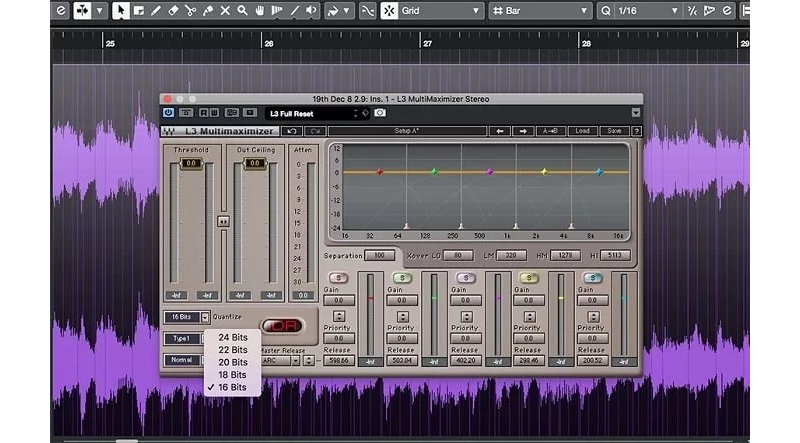Viewport: 800px width, 443px height.
Task: Solo the blue high band
Action: (x=592, y=278)
